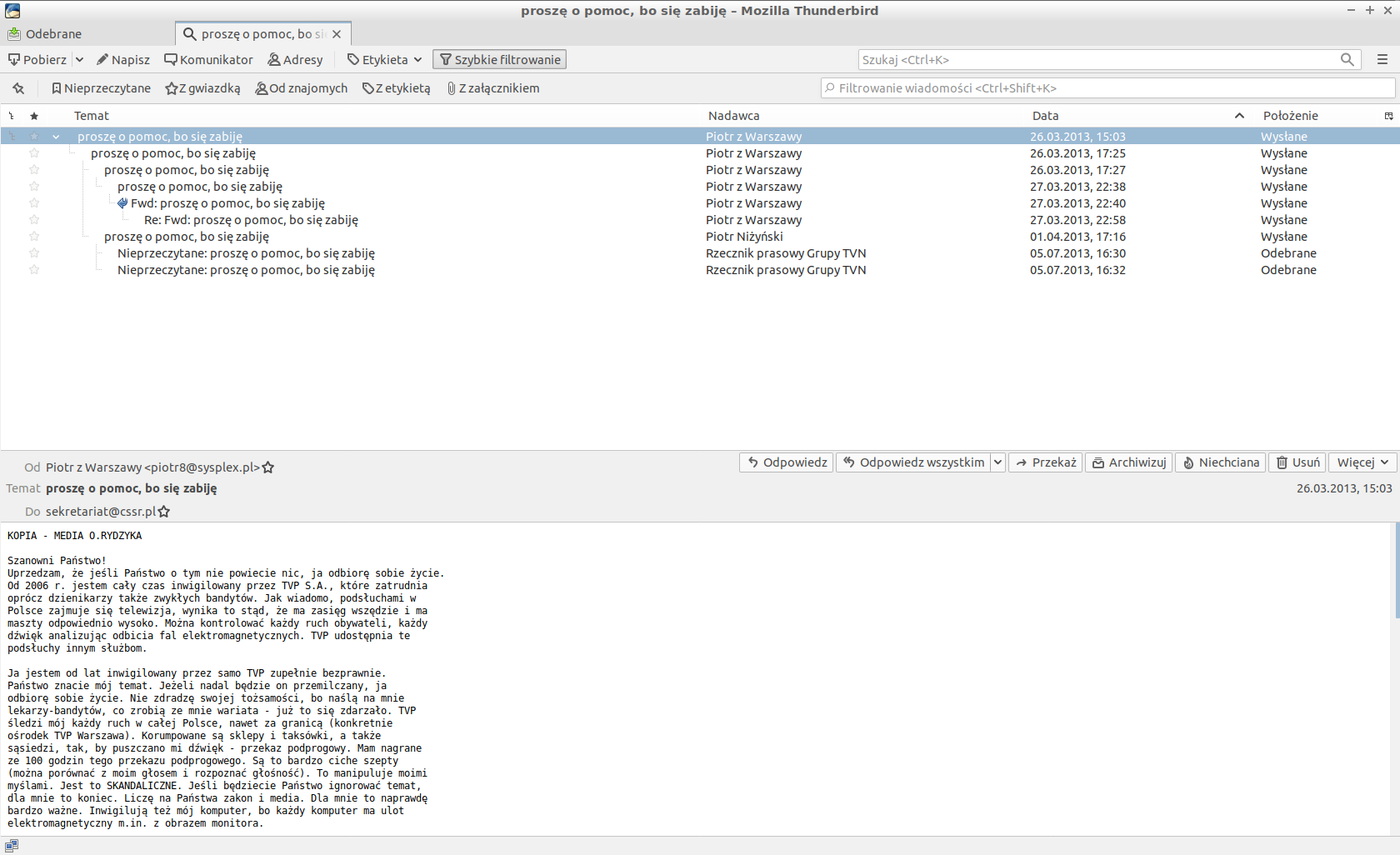Open the Etykieta tag dropdown
This screenshot has height=855, width=1400.
point(384,60)
